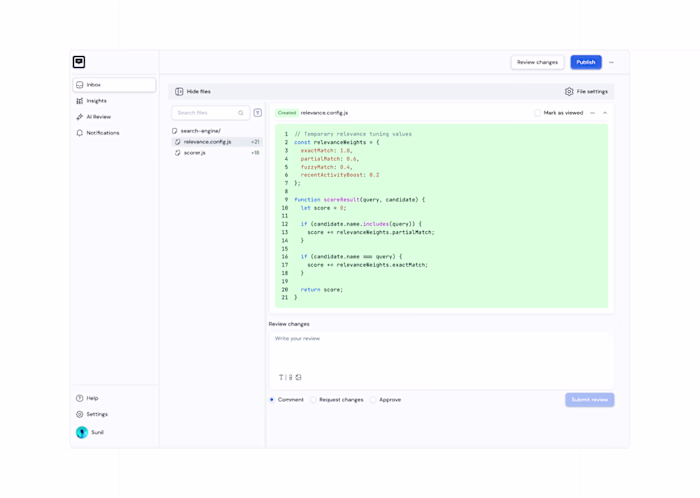This screenshot has height=498, width=700.
Task: Select the Approve radio option
Action: [373, 400]
